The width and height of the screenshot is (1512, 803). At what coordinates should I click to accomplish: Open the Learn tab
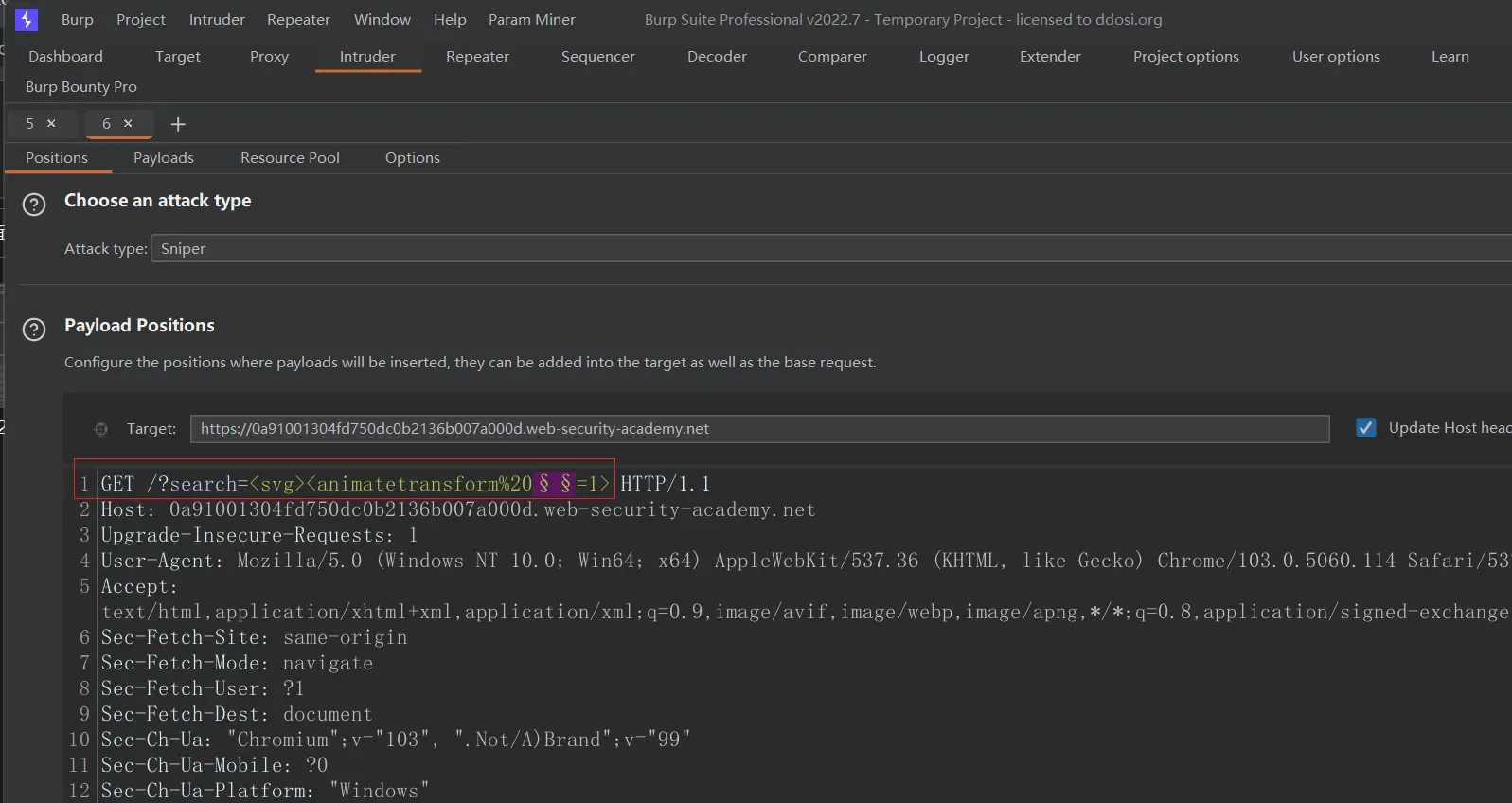[1450, 56]
